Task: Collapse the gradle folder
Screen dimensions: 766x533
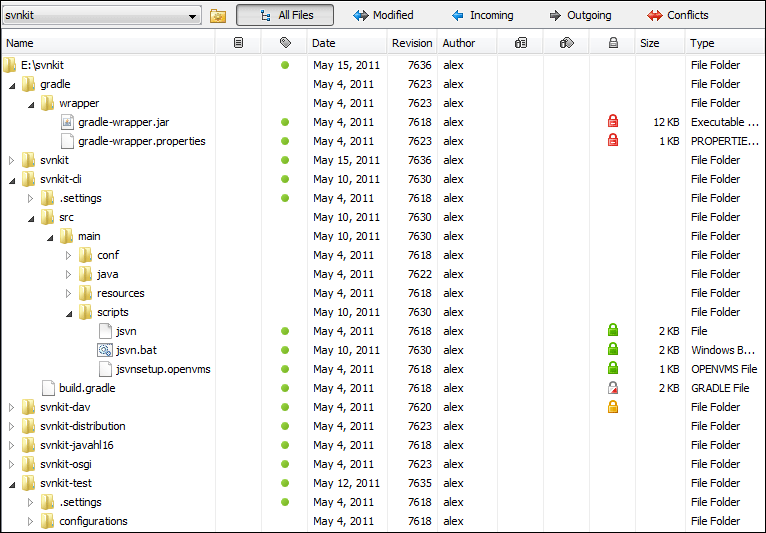Action: tap(12, 85)
